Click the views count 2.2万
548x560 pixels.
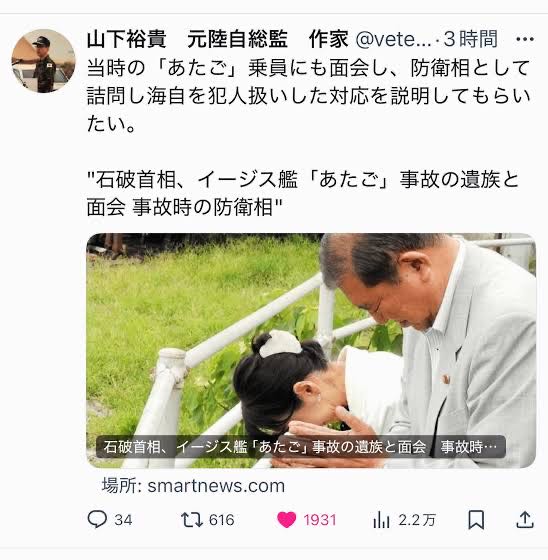[x=417, y=520]
